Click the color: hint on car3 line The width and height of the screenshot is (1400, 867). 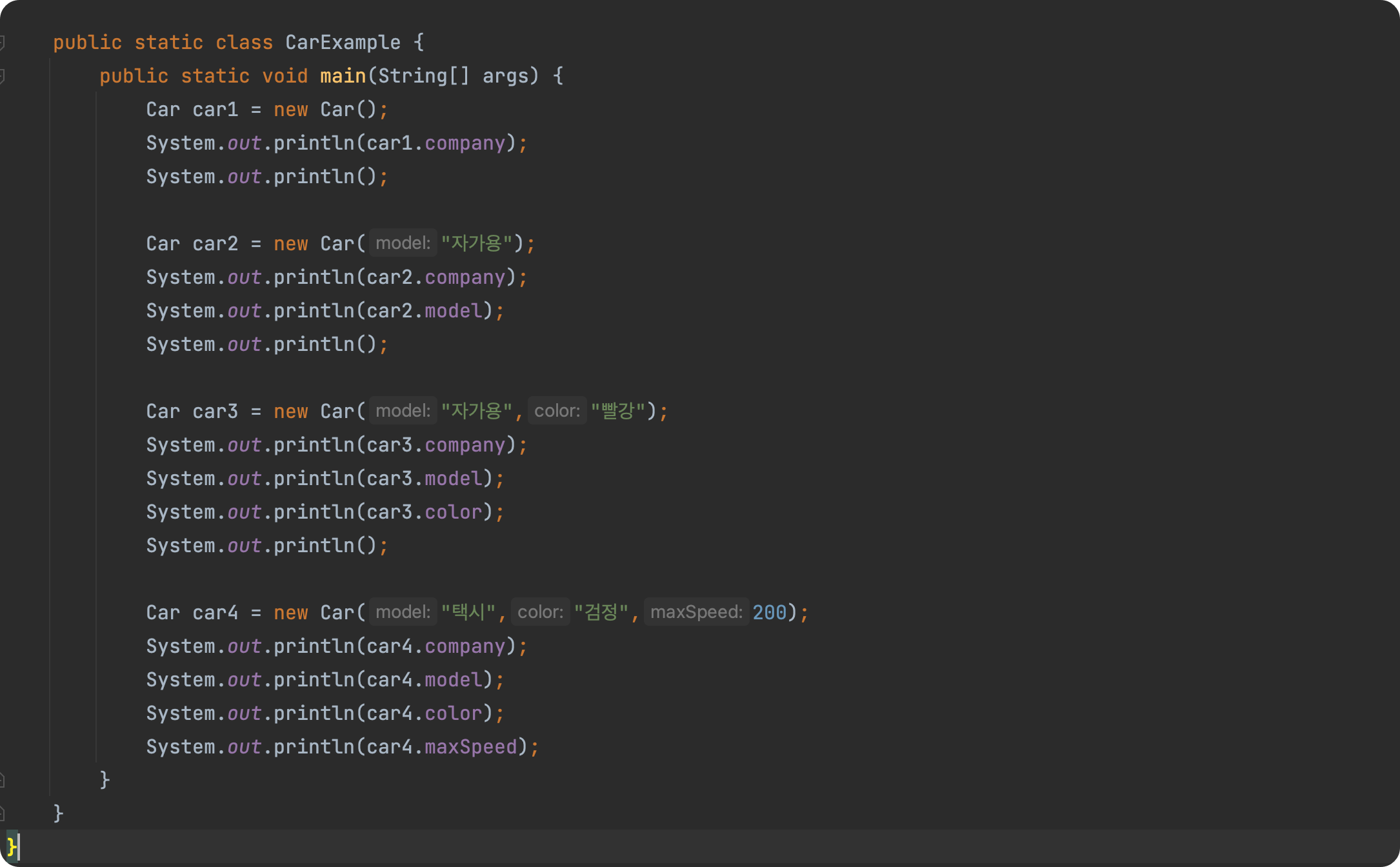[x=557, y=411]
